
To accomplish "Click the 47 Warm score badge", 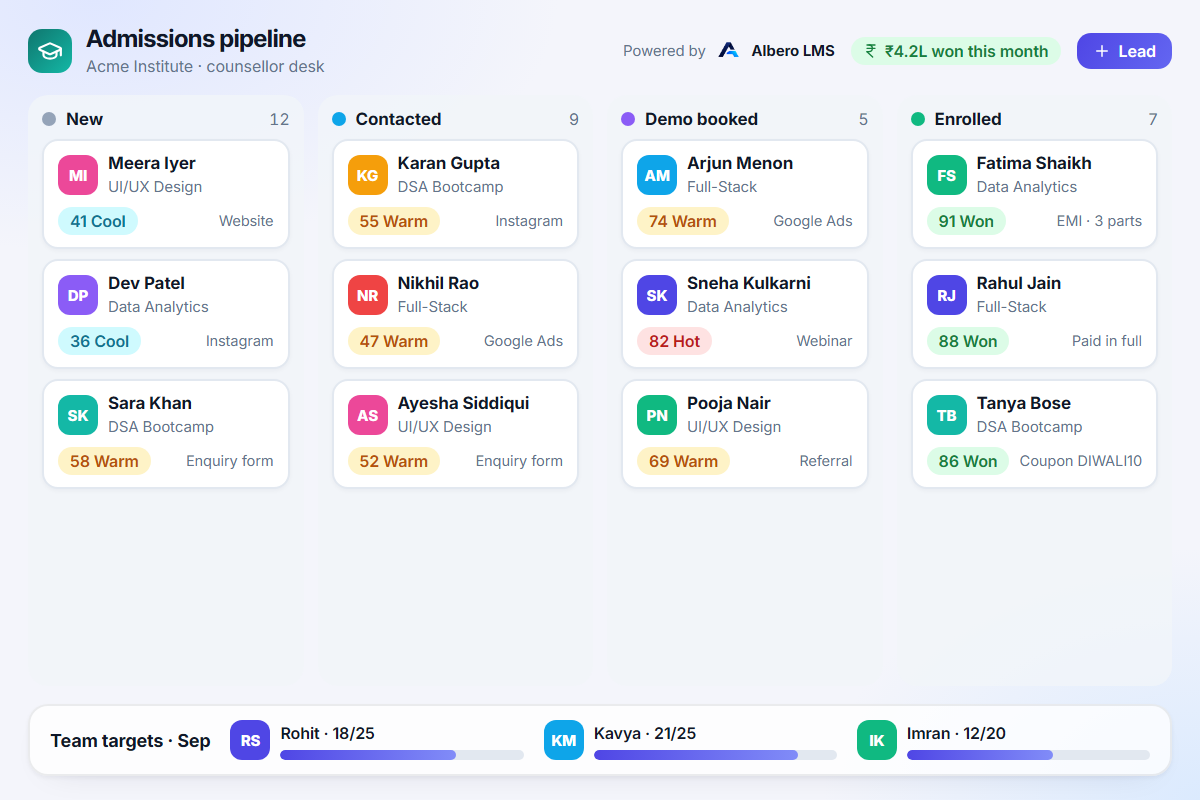I will click(394, 341).
